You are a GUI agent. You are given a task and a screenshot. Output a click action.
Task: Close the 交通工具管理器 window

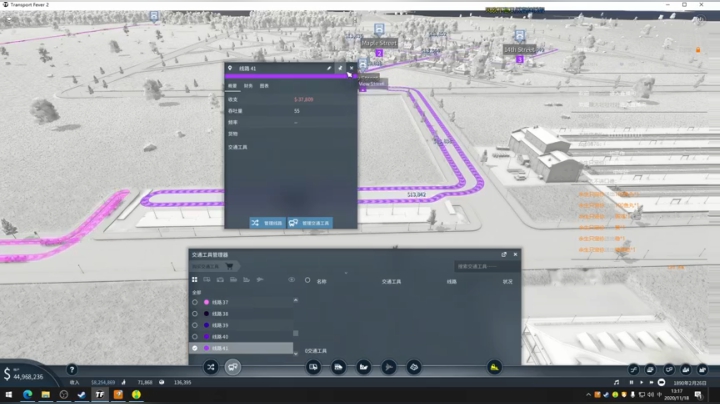[515, 254]
